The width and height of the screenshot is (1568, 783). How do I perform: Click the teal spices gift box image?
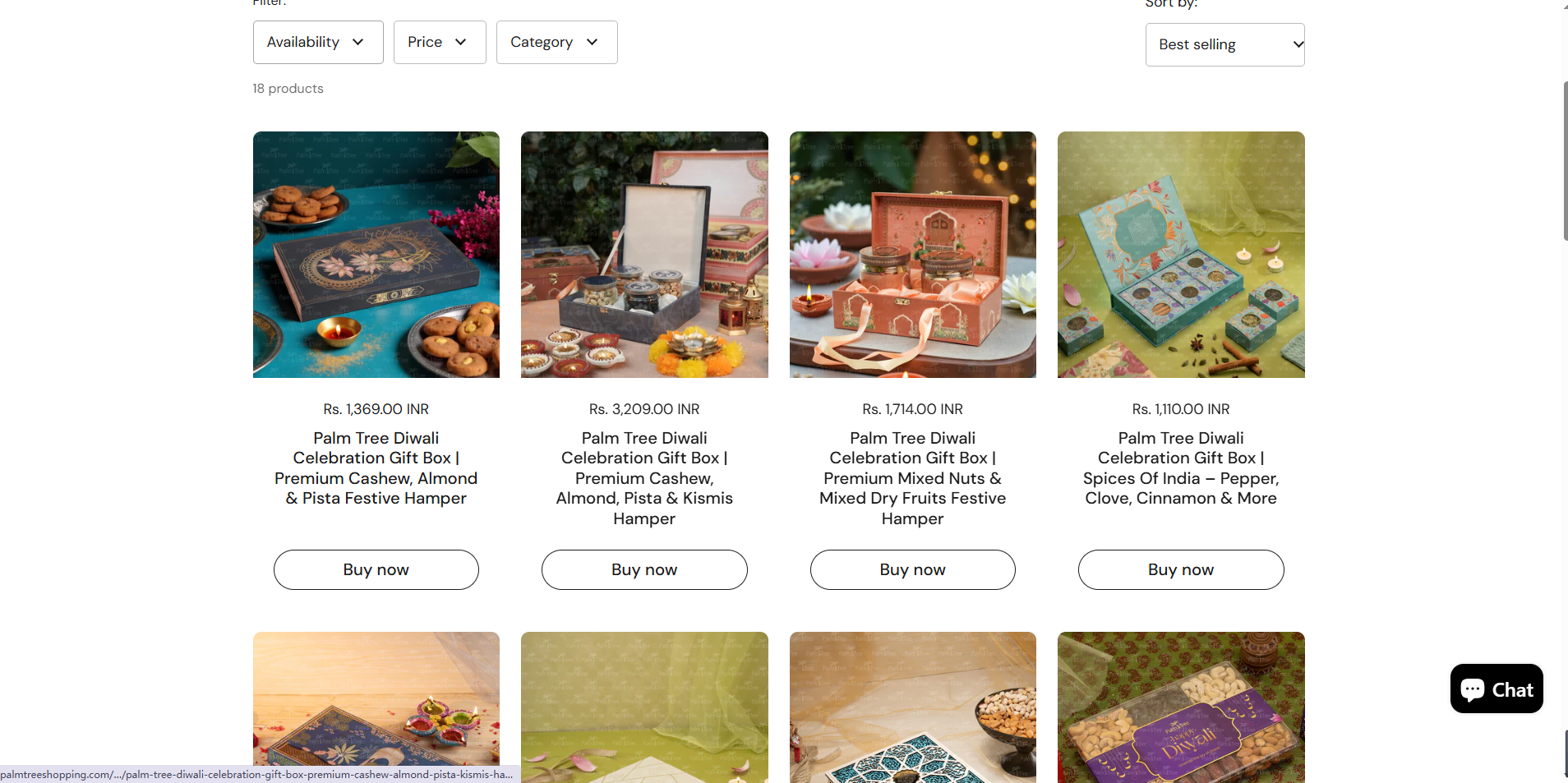[1180, 255]
